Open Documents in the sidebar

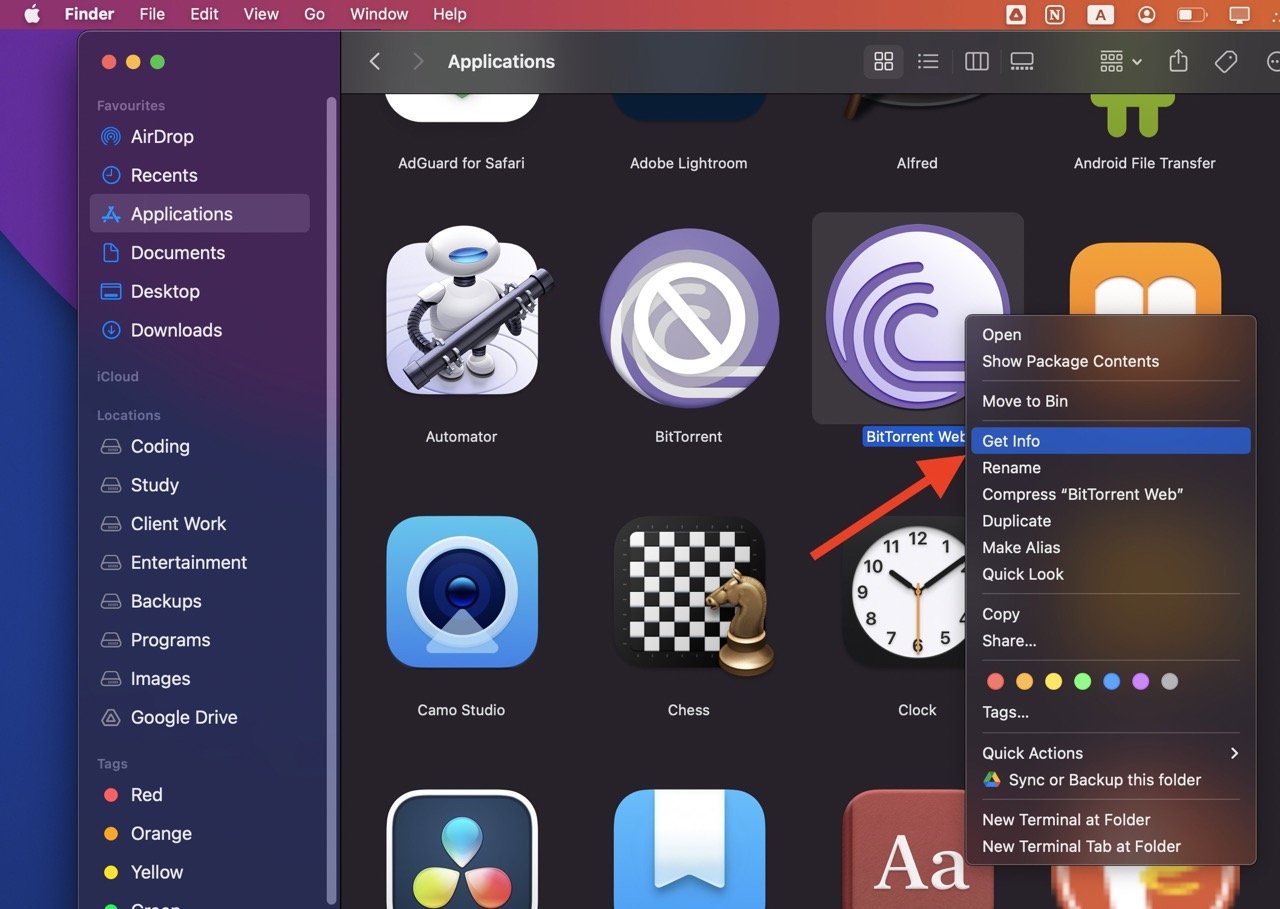(x=200, y=253)
